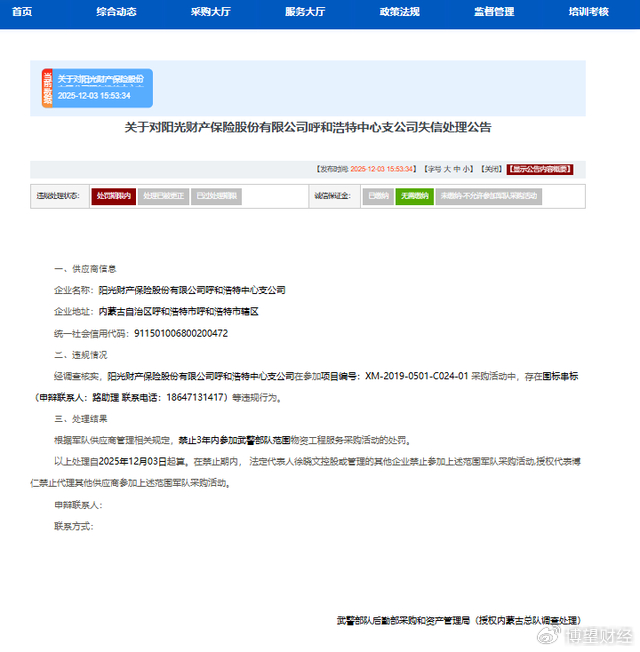
Task: Click the phone number 18647131417
Action: point(195,398)
